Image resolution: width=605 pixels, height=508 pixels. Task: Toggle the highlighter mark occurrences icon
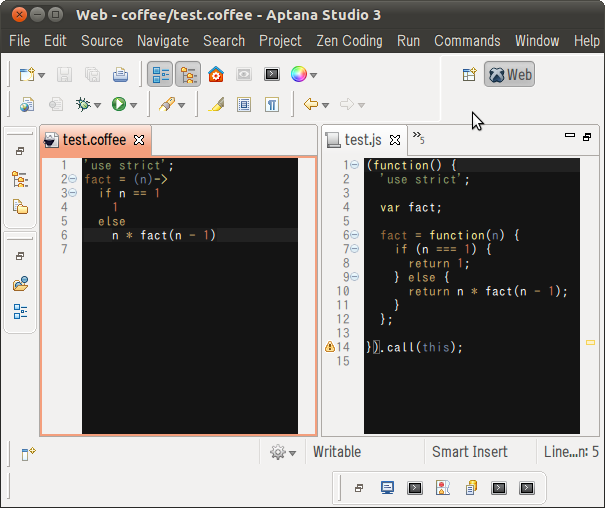(x=216, y=105)
